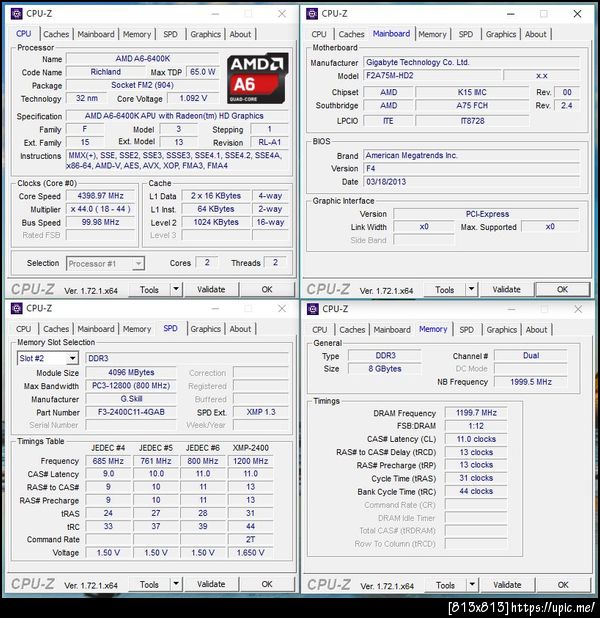Click the Core Voltage 1.092 V value
Viewport: 600px width, 618px height.
click(x=193, y=98)
